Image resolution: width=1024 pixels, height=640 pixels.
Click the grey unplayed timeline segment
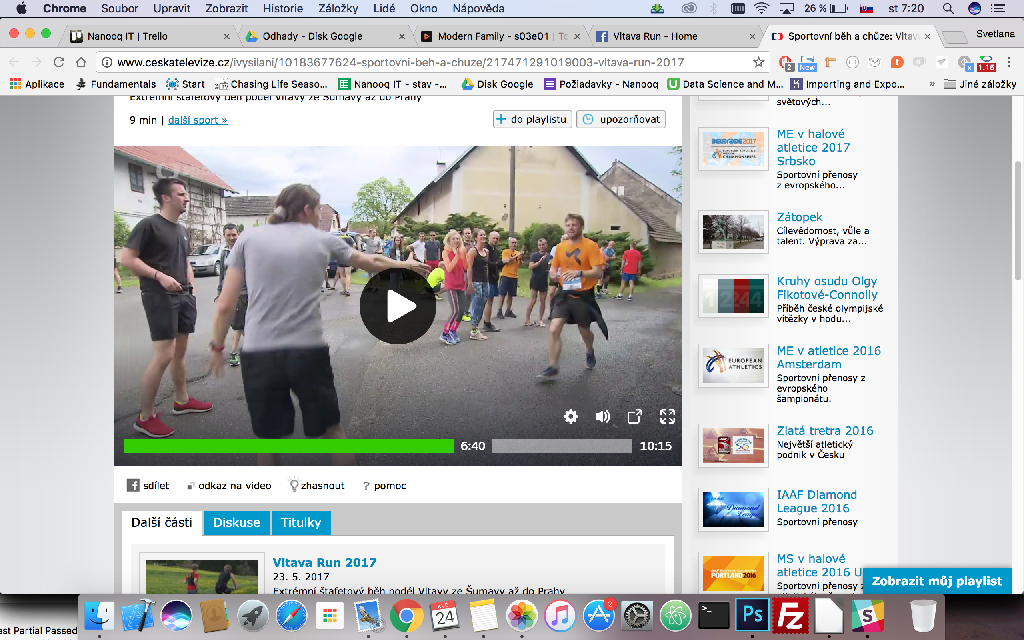click(562, 446)
